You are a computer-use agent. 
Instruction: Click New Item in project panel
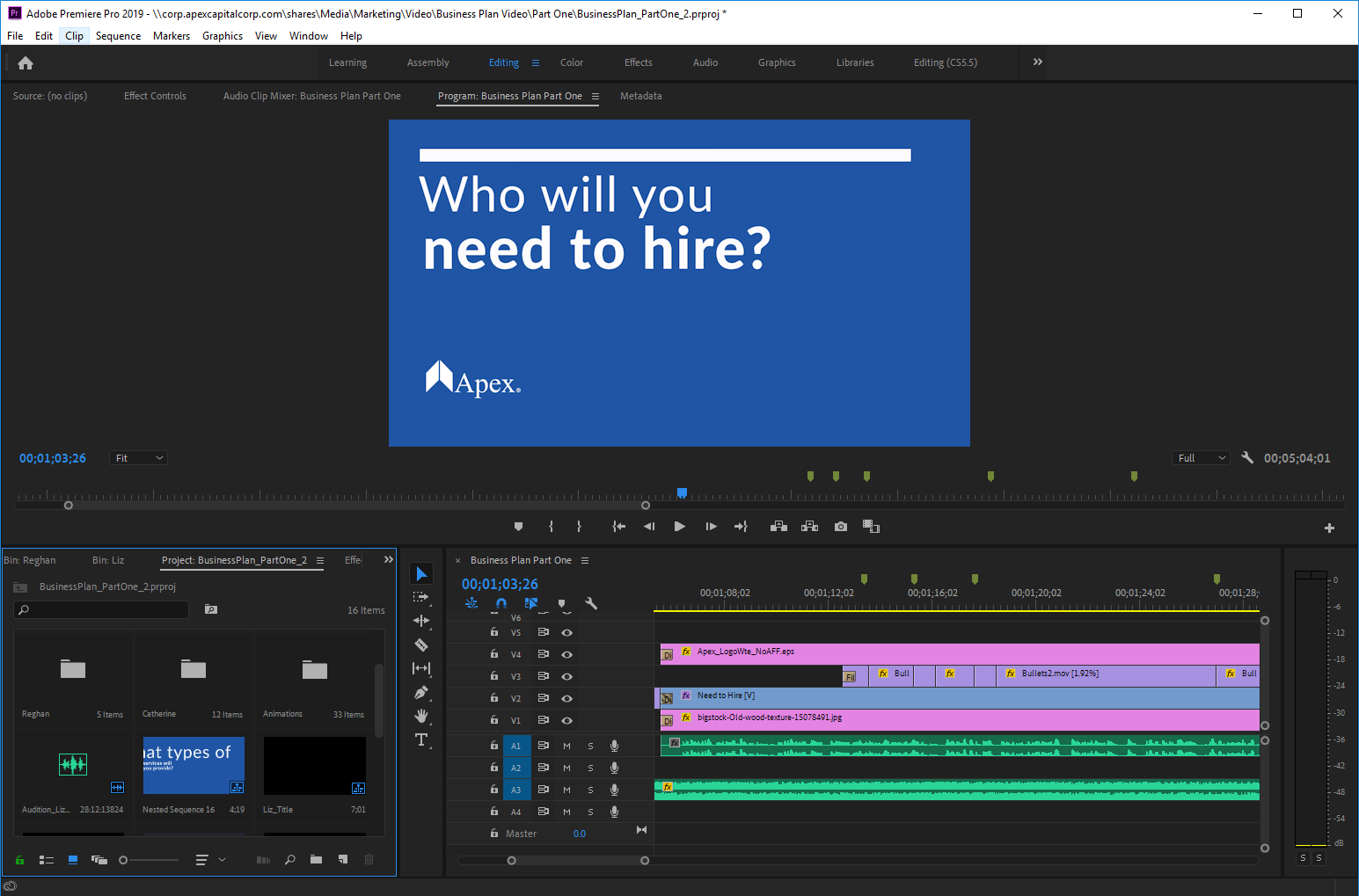tap(343, 860)
